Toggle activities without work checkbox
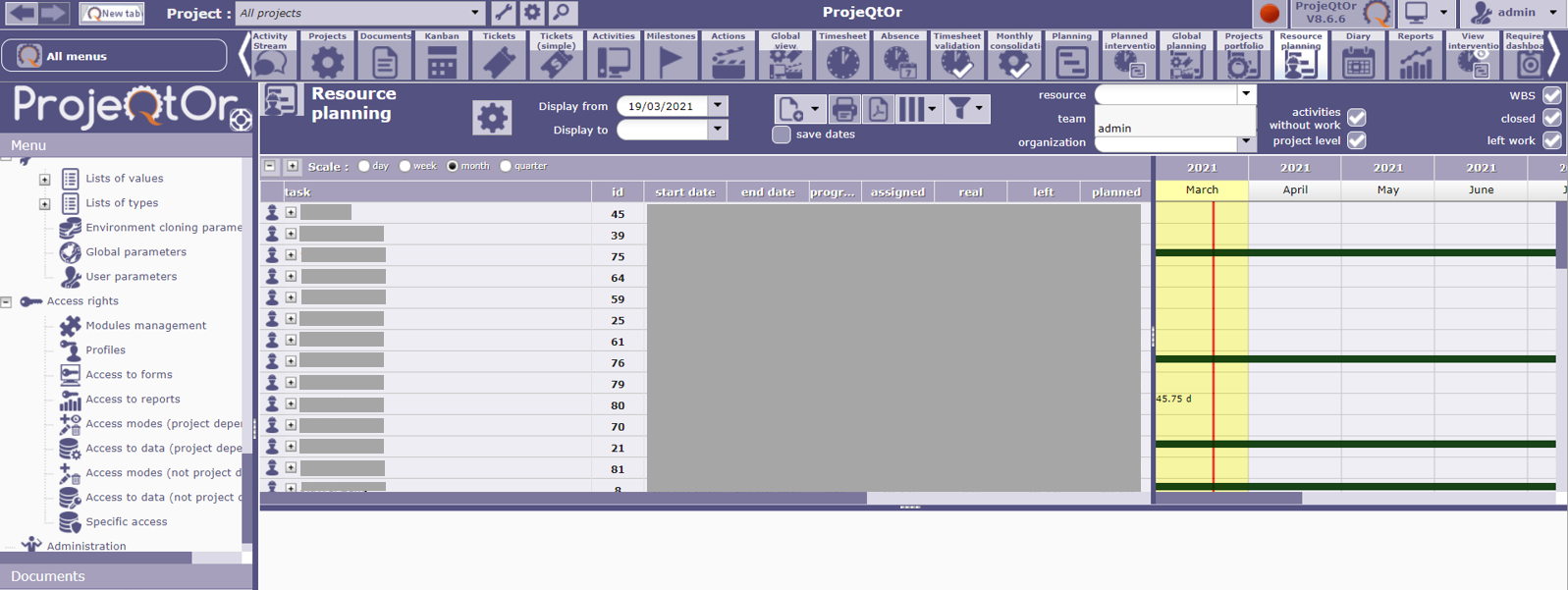Screen dimensions: 1568x590 point(1356,118)
